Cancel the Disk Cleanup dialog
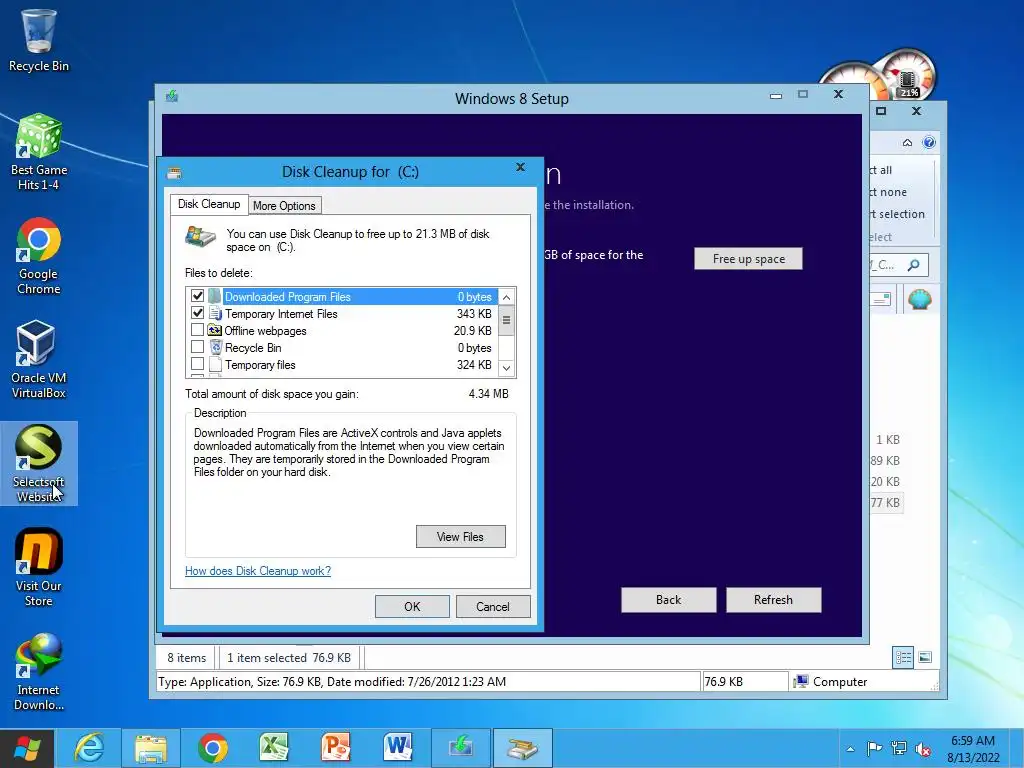Screen dimensions: 1024x768 (x=492, y=607)
